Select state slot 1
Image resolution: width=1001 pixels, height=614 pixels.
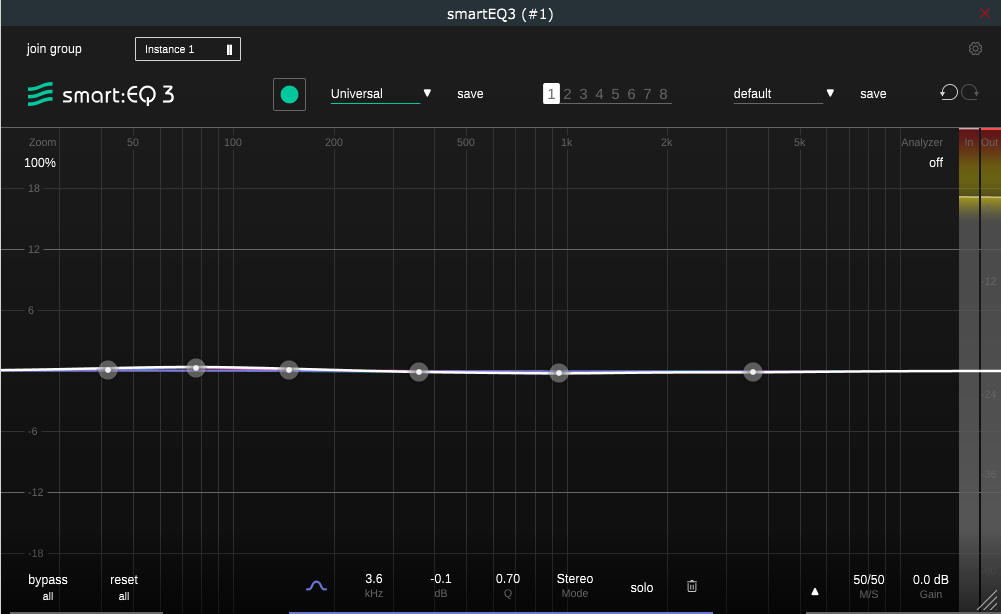click(551, 94)
